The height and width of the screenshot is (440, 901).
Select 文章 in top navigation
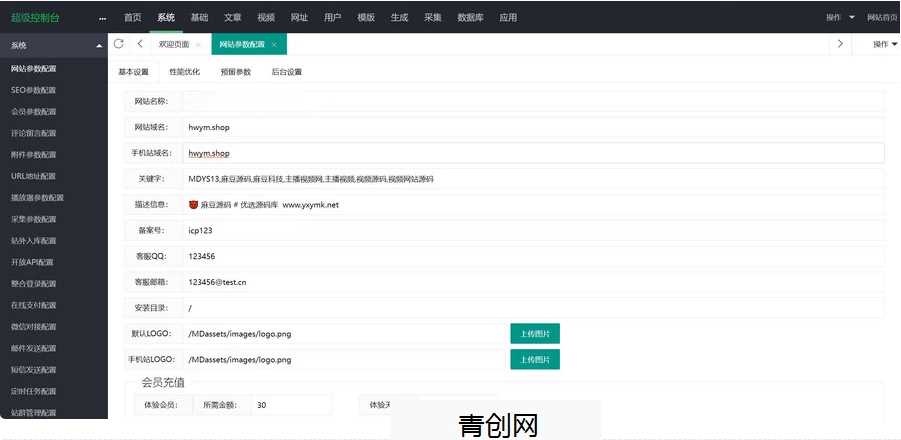[x=233, y=17]
